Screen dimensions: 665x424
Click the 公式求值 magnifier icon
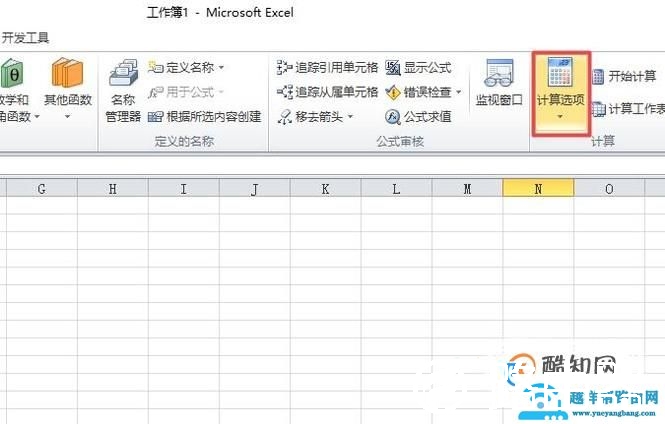(x=393, y=117)
